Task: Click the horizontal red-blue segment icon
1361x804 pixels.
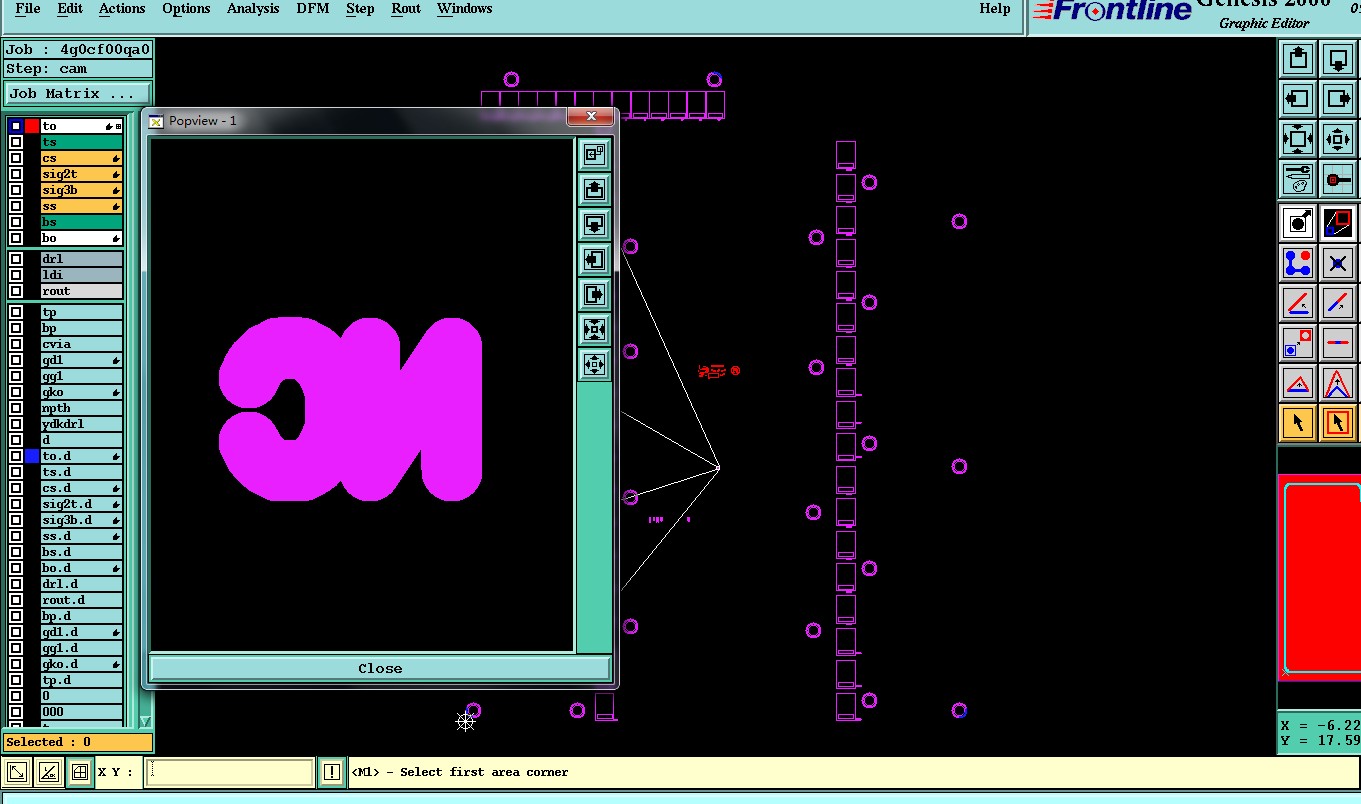Action: [1338, 342]
